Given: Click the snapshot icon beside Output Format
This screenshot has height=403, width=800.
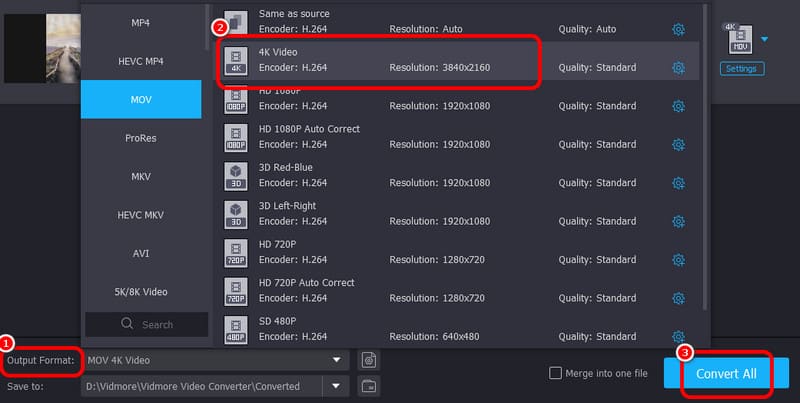Looking at the screenshot, I should (x=369, y=360).
